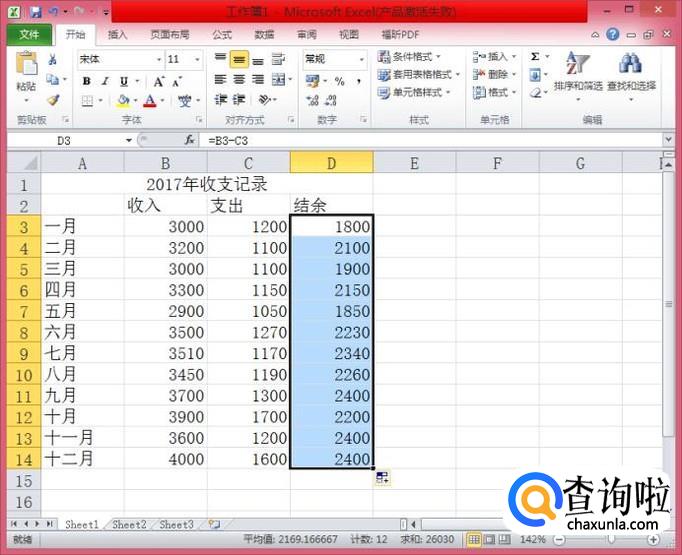Open number format dropdown 常规

point(361,59)
